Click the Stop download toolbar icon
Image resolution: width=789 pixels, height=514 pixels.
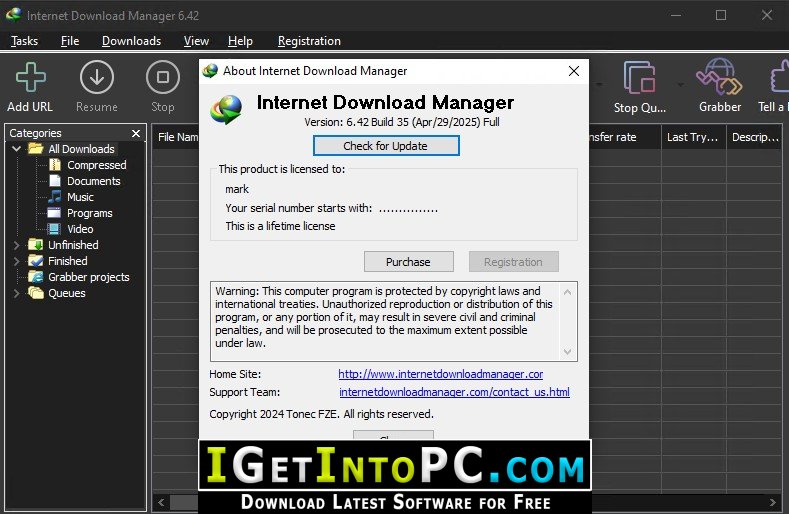(163, 77)
